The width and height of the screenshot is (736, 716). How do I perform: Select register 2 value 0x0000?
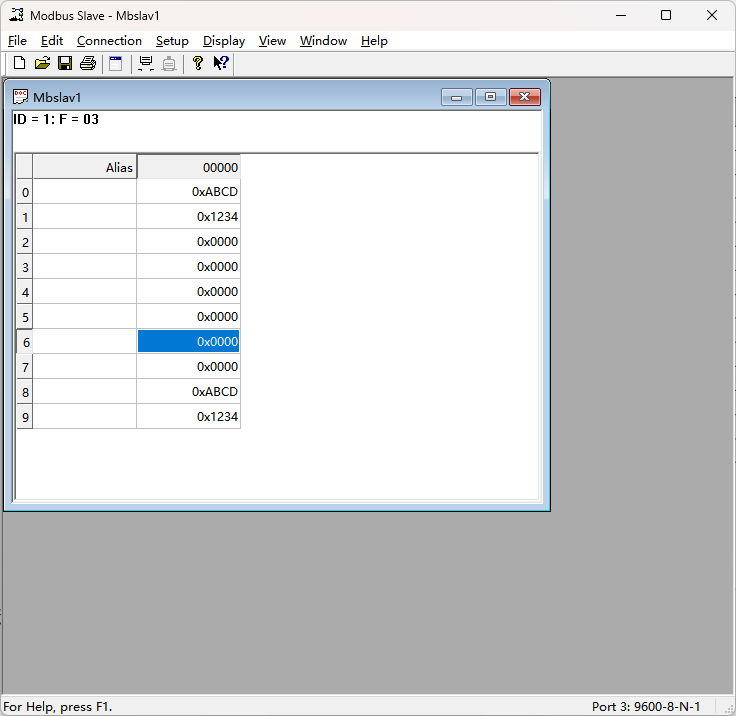point(189,241)
